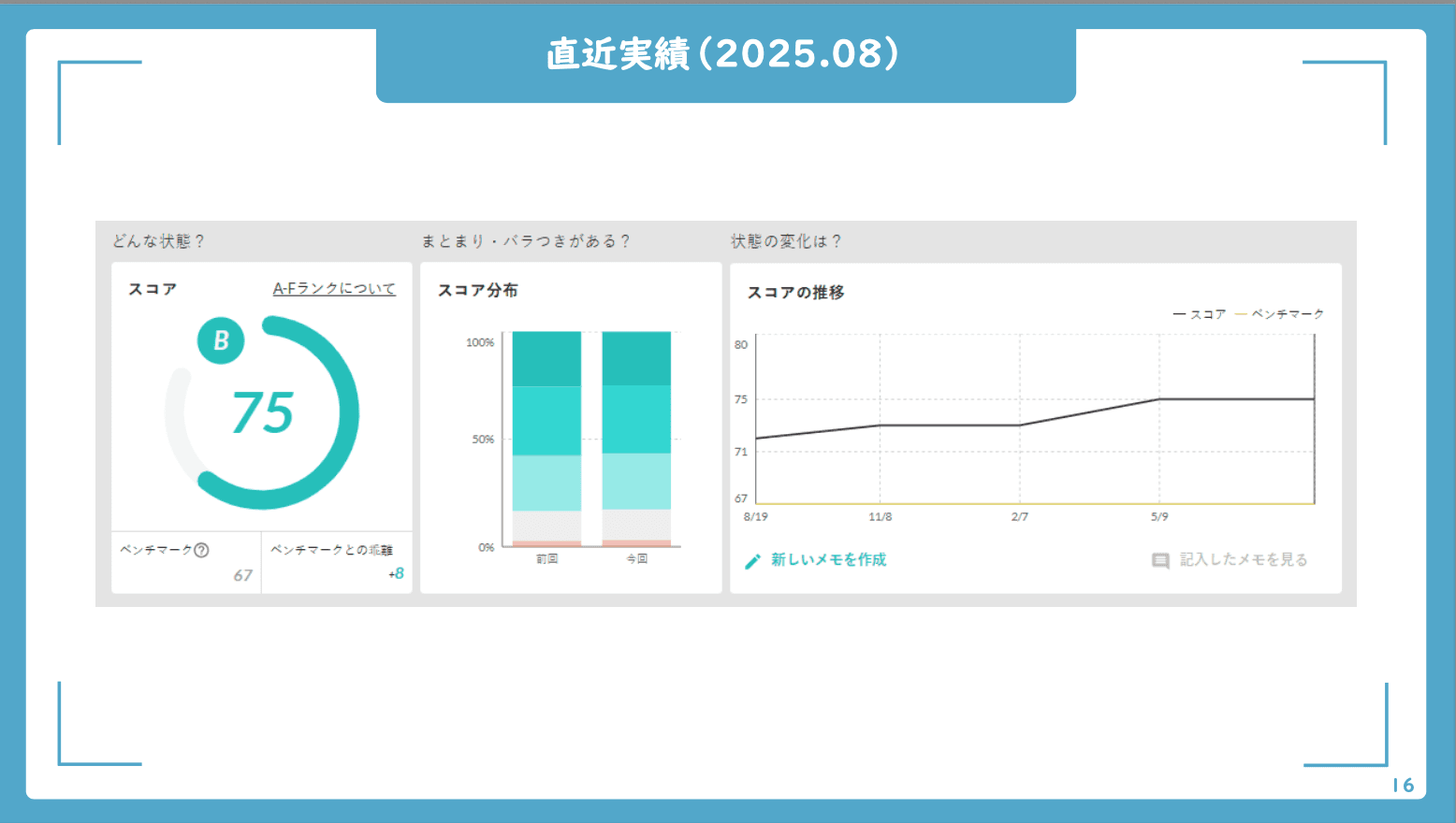Open 記入したメモを見る

pyautogui.click(x=1243, y=560)
